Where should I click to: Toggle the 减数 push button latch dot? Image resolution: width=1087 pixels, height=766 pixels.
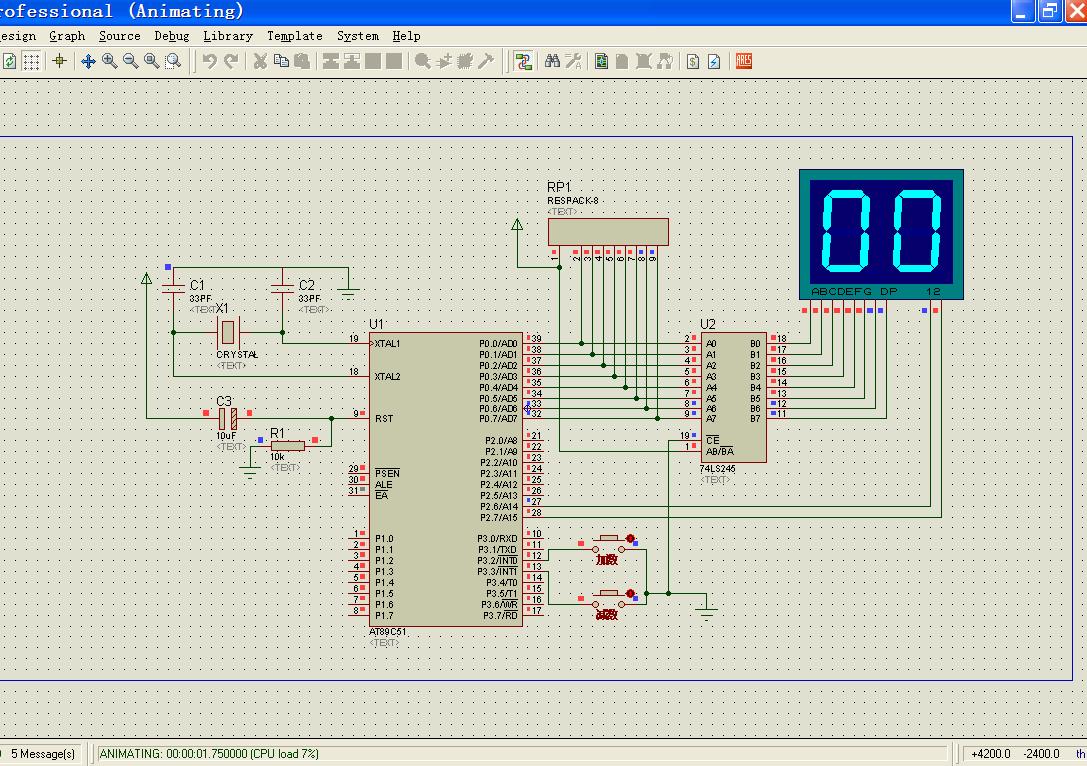pyautogui.click(x=630, y=593)
